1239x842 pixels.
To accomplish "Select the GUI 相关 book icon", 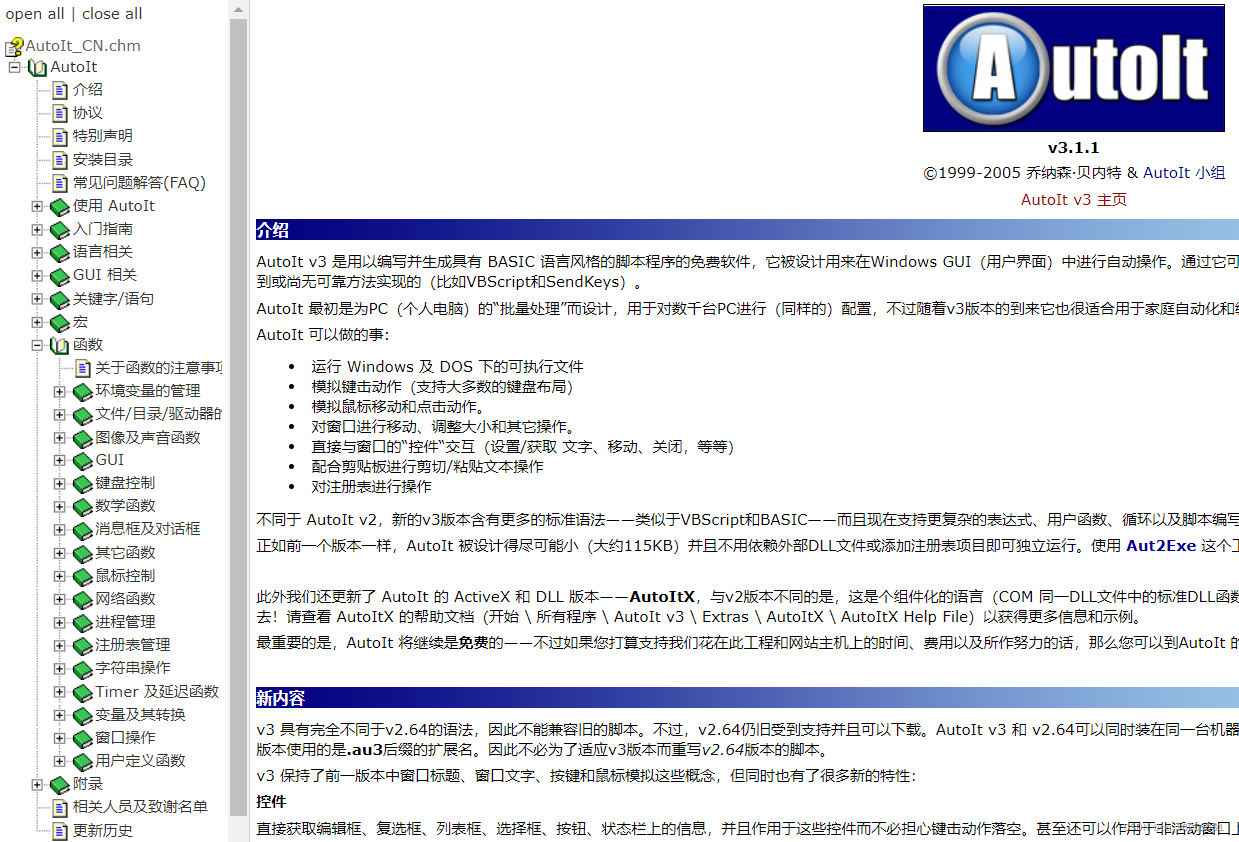I will pyautogui.click(x=60, y=275).
